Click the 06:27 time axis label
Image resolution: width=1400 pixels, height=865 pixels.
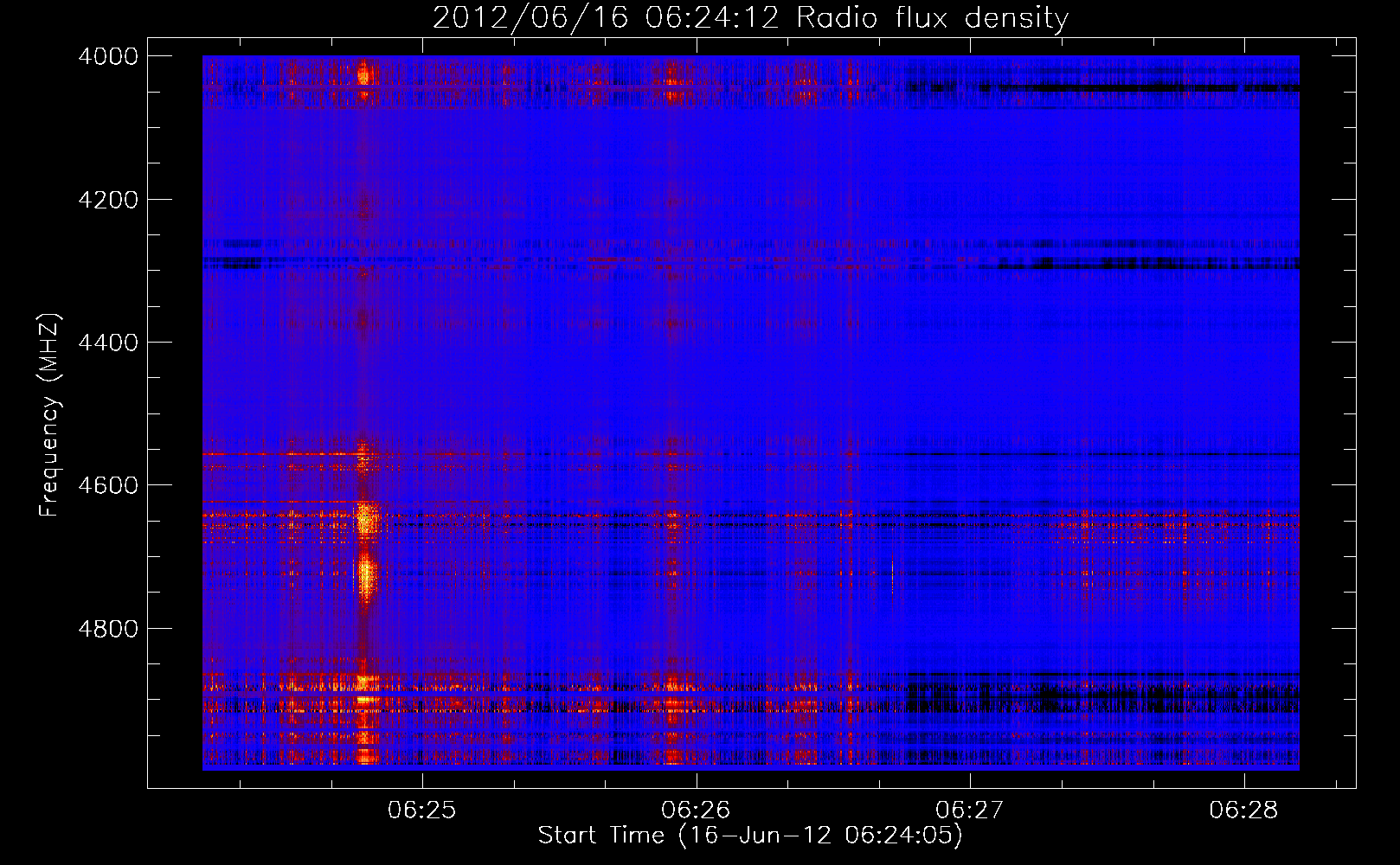[x=970, y=811]
